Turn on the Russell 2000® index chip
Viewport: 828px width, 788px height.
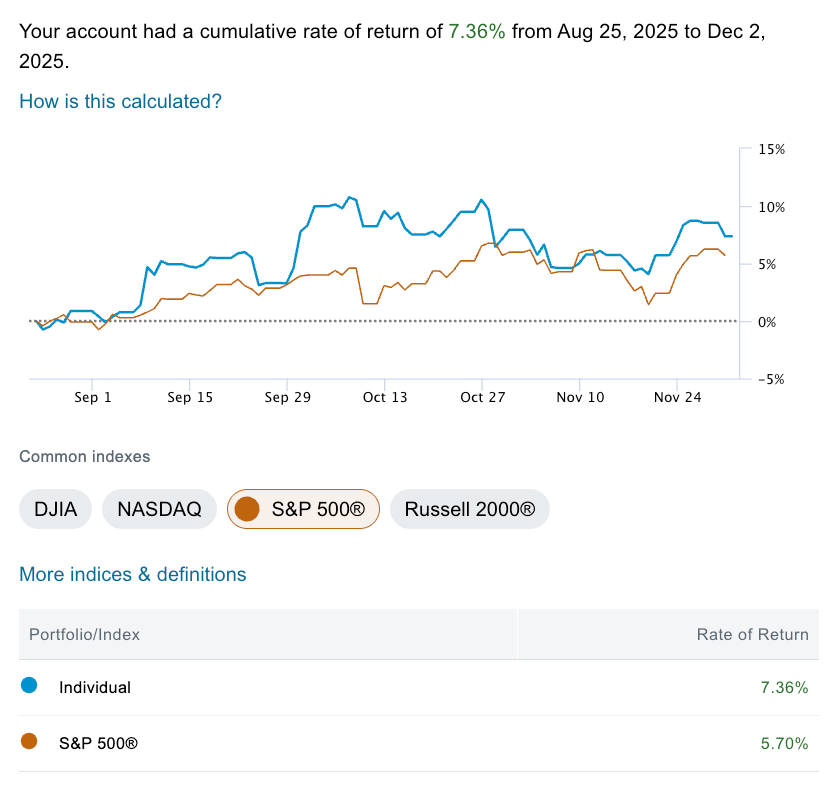coord(469,509)
